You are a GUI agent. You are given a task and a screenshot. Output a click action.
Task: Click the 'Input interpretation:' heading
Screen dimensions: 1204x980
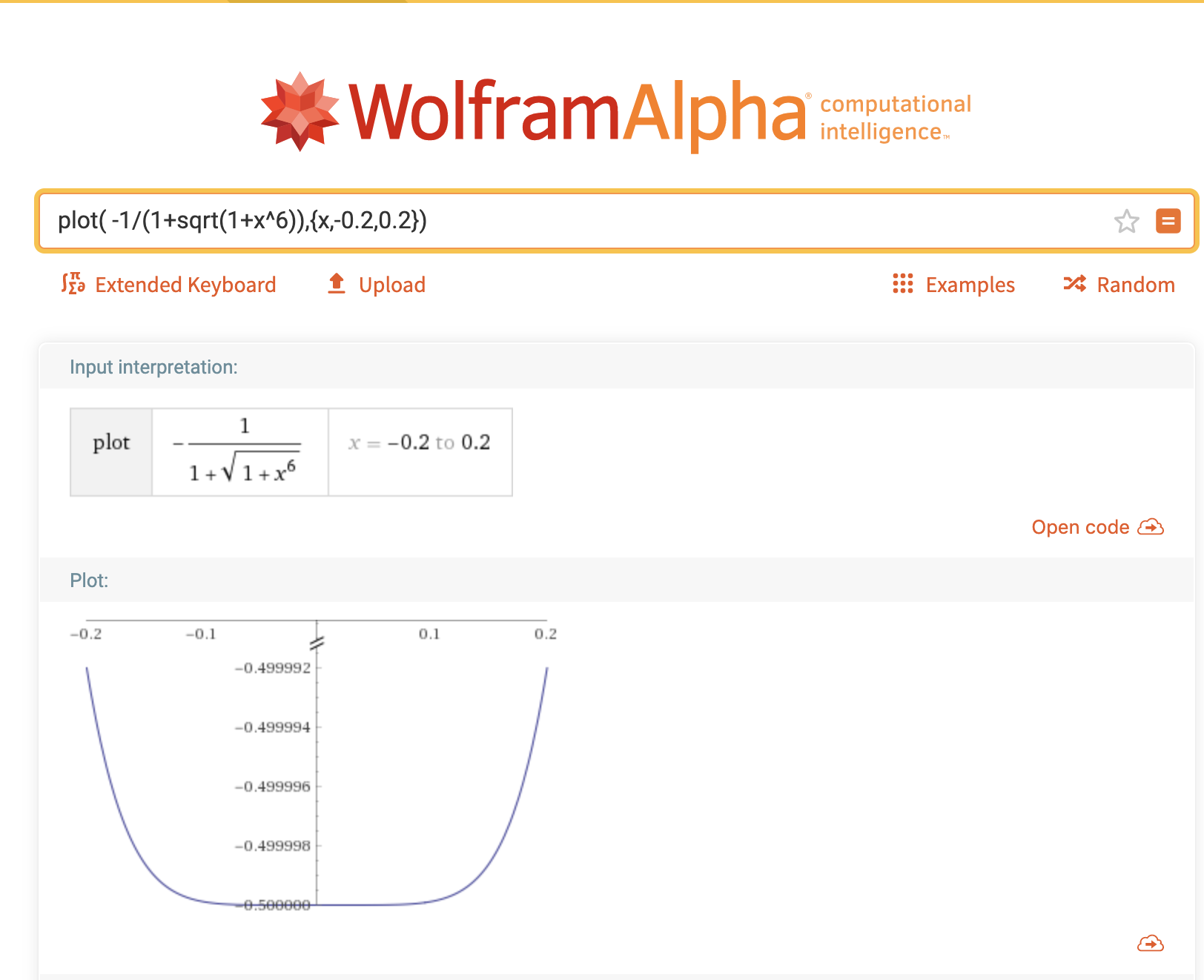pos(153,367)
